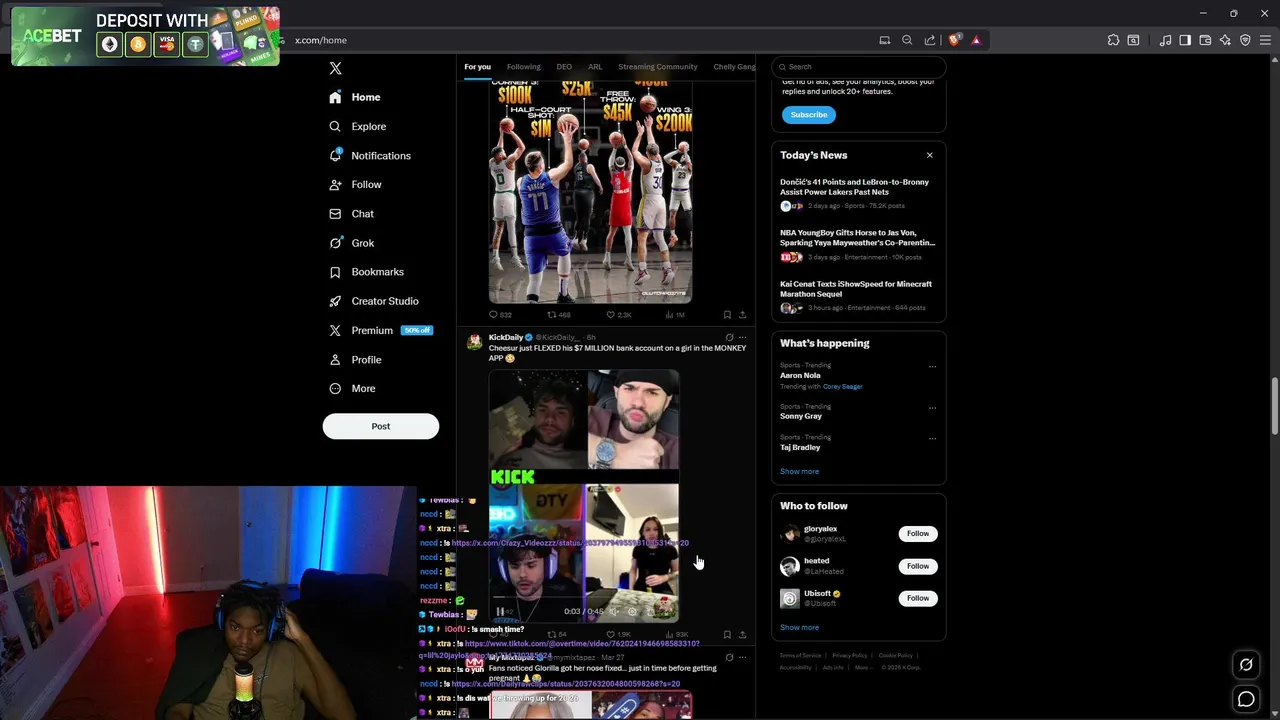Image resolution: width=1280 pixels, height=720 pixels.
Task: Open Grok from the sidebar
Action: coord(351,243)
